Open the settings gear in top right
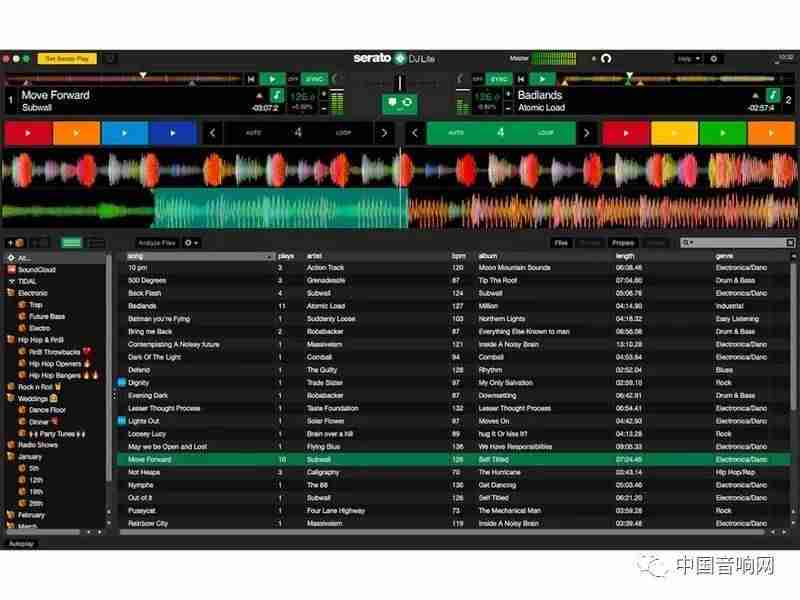Image resolution: width=800 pixels, height=600 pixels. 714,59
